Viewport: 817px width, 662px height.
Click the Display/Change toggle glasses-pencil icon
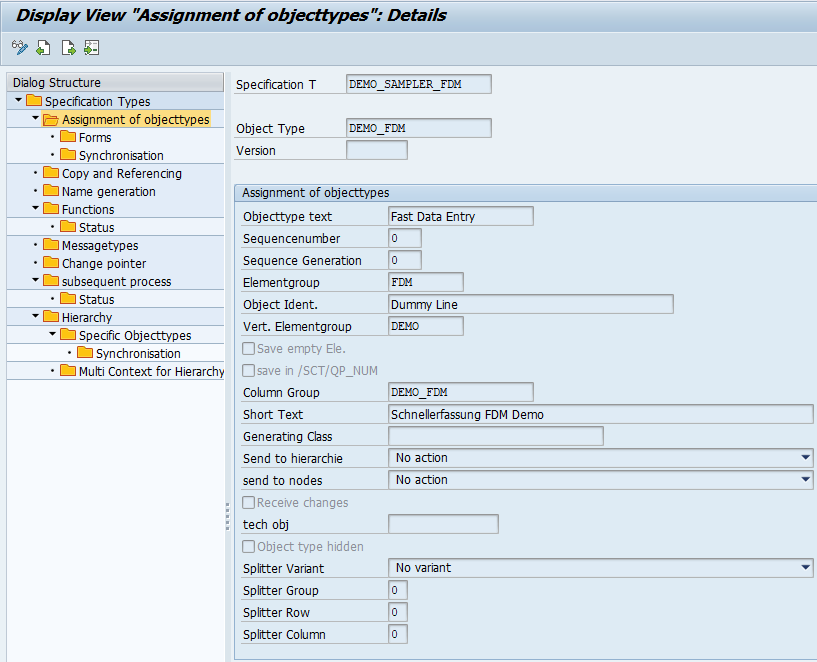point(19,48)
